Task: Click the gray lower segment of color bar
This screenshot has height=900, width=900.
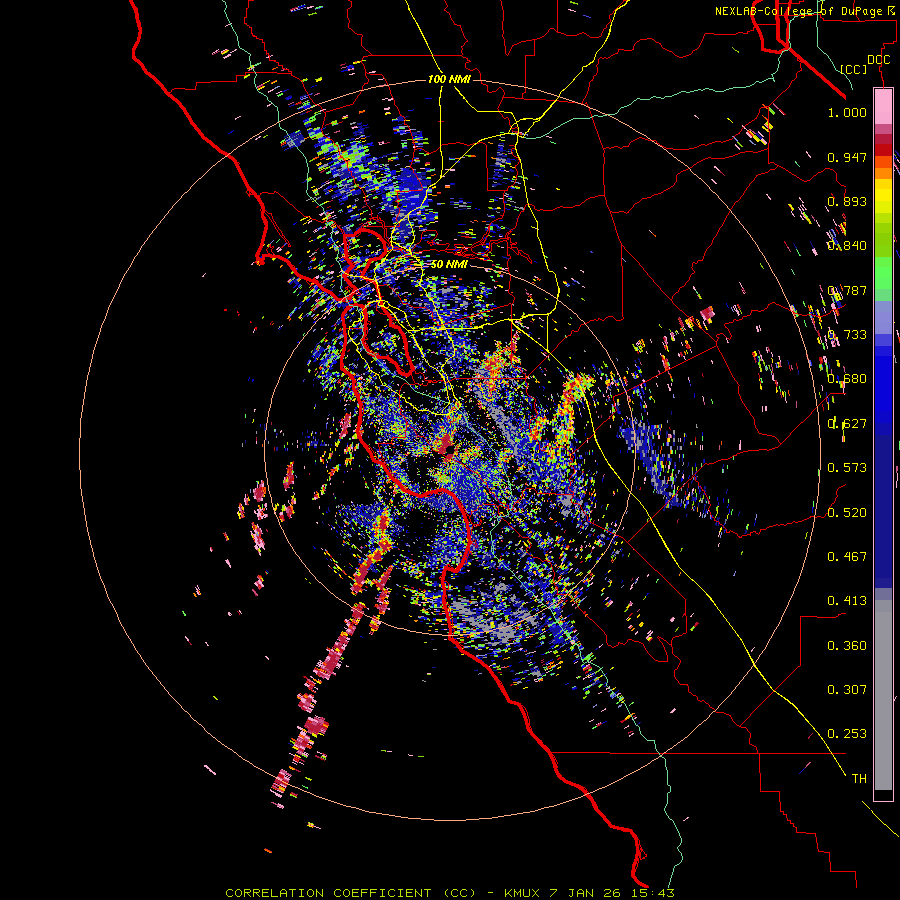Action: (x=883, y=695)
